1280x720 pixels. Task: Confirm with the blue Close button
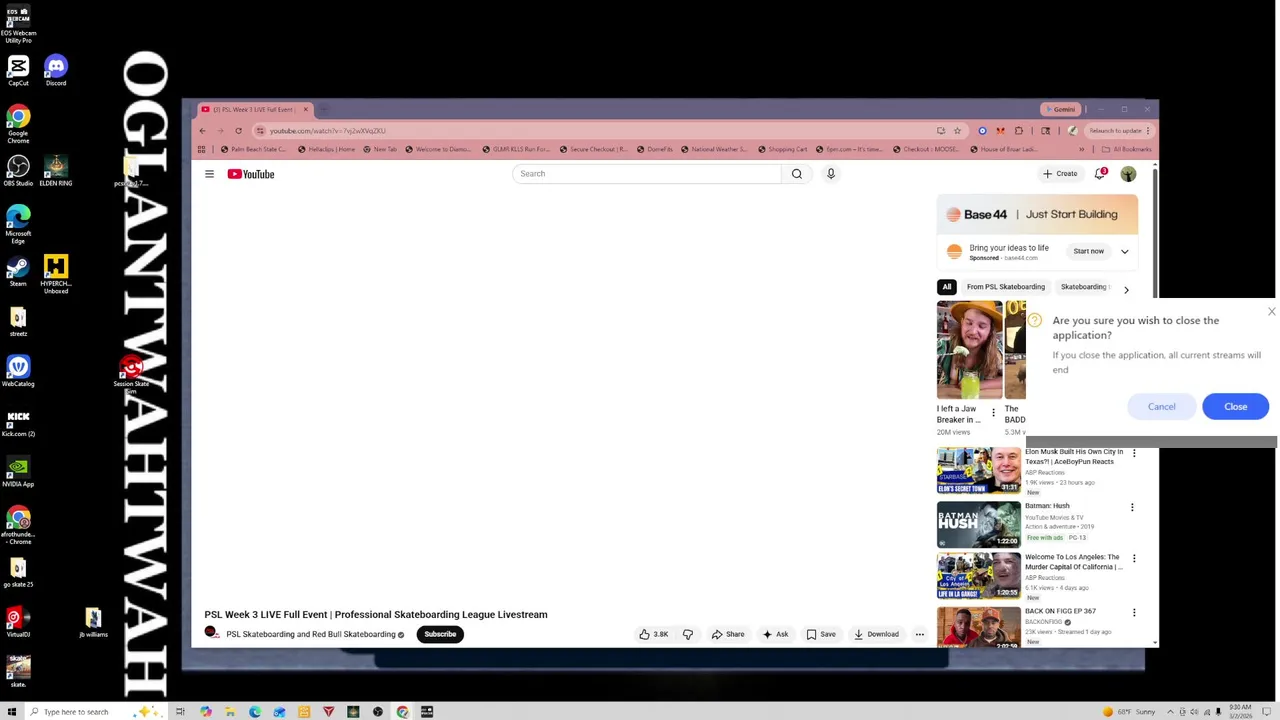[x=1235, y=407]
